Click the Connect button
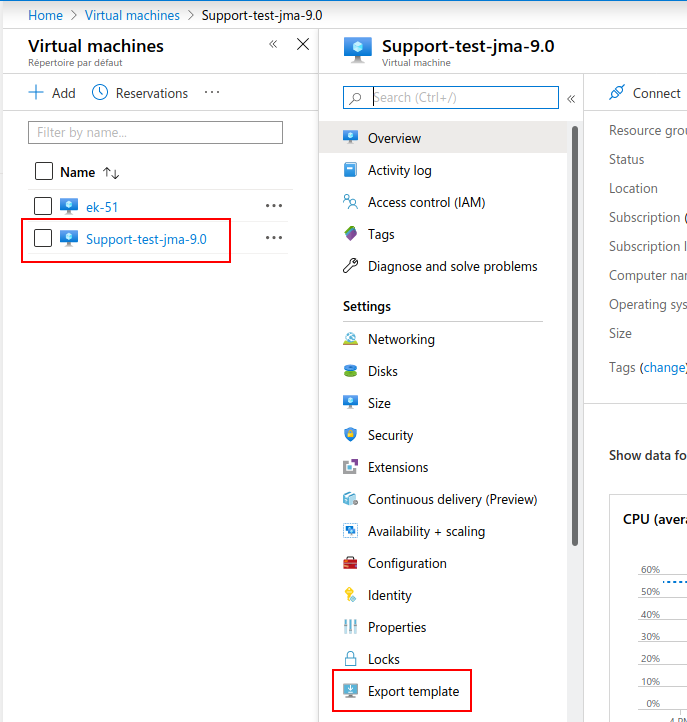 click(645, 93)
